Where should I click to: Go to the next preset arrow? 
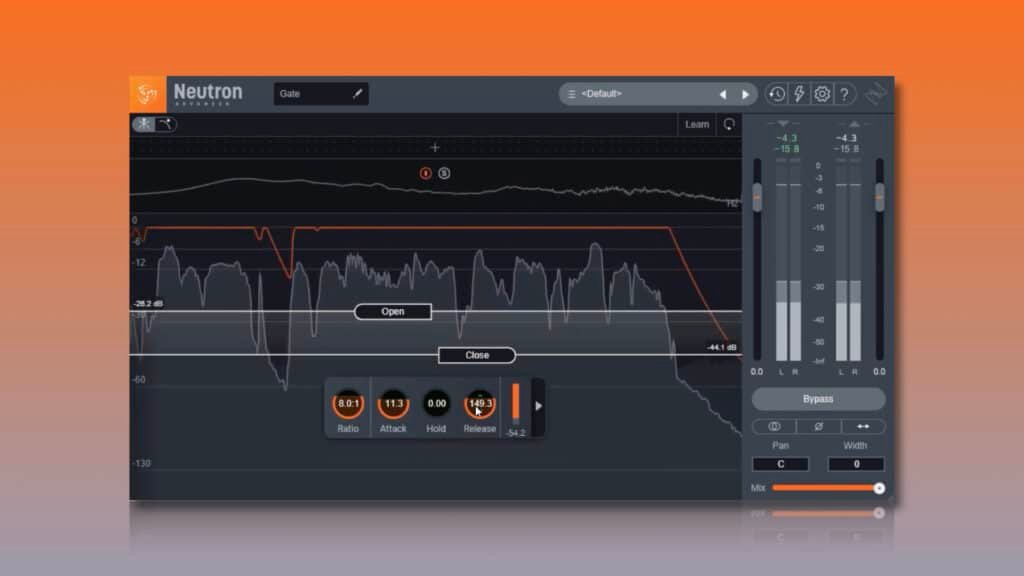745,95
